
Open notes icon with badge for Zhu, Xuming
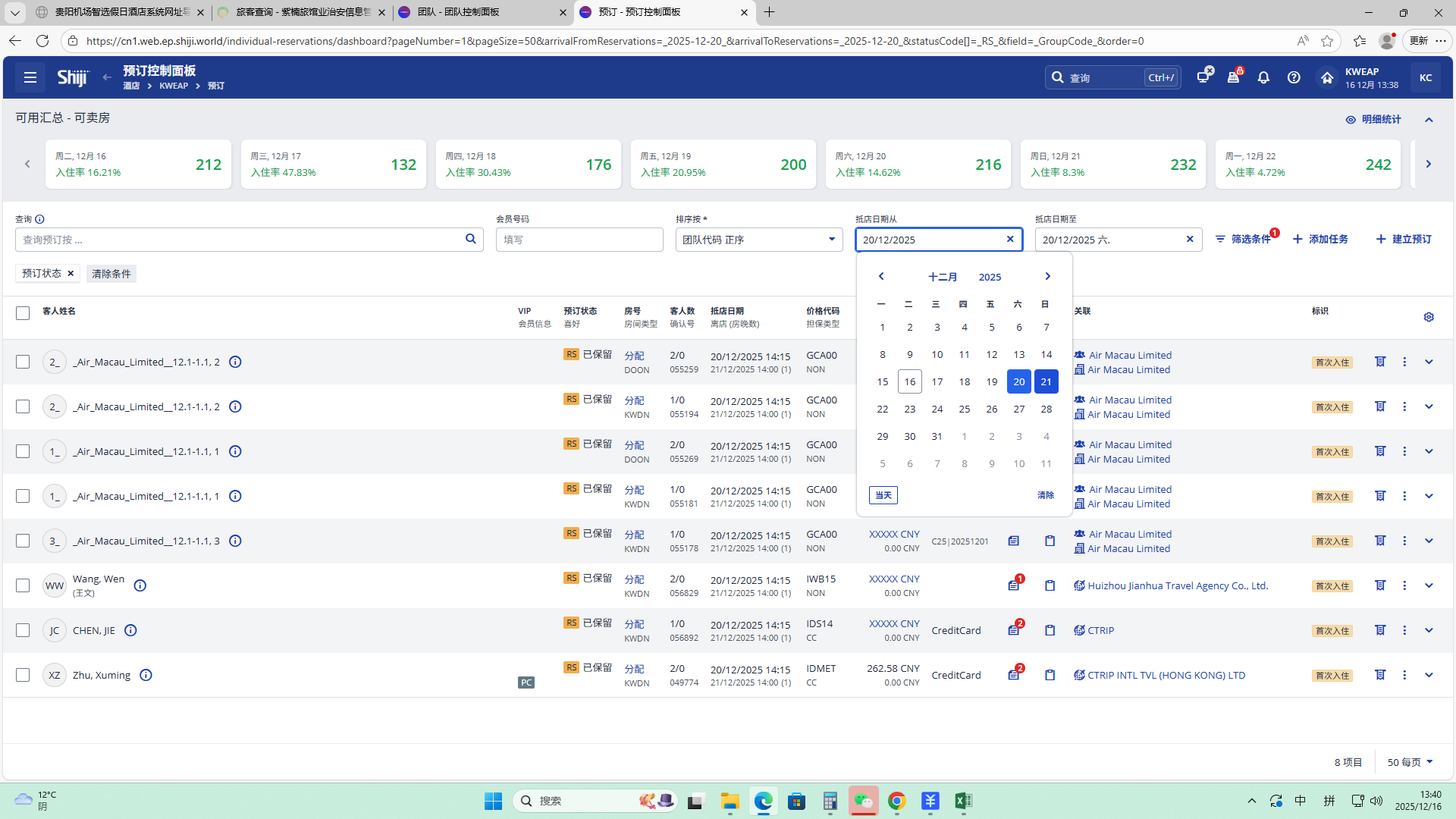click(1014, 675)
